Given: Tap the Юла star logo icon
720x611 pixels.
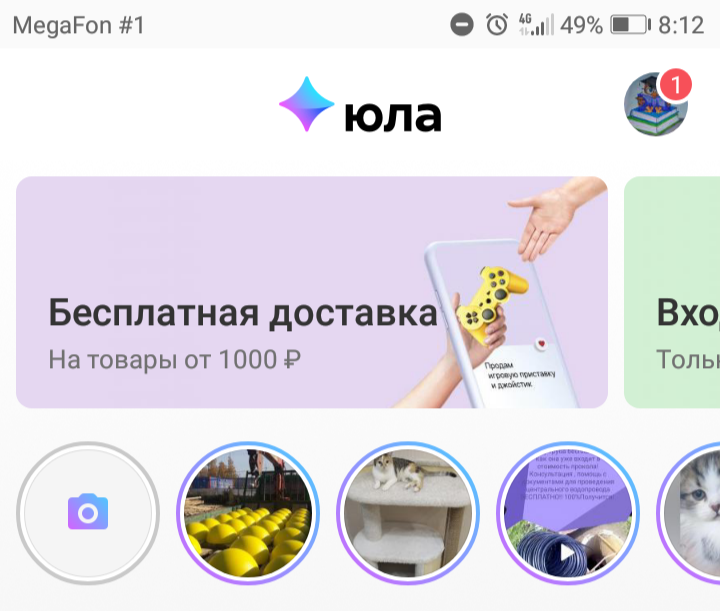Looking at the screenshot, I should pos(306,104).
